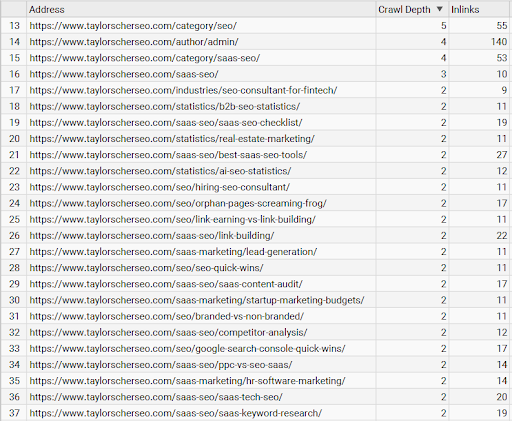Select the branded-vs-non-branded URL
Screen dimensions: 512x421
pos(166,316)
